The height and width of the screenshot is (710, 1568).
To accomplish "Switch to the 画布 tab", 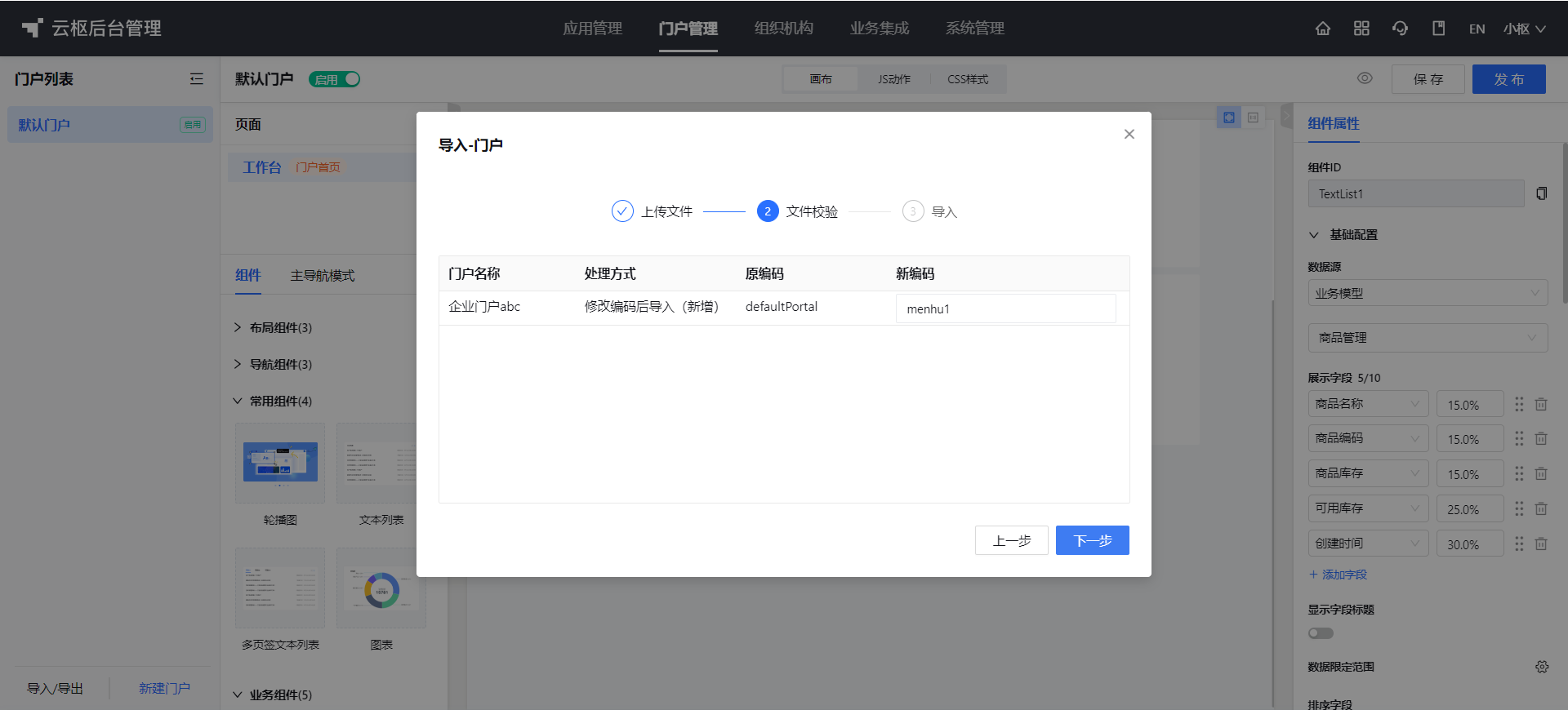I will pyautogui.click(x=821, y=79).
